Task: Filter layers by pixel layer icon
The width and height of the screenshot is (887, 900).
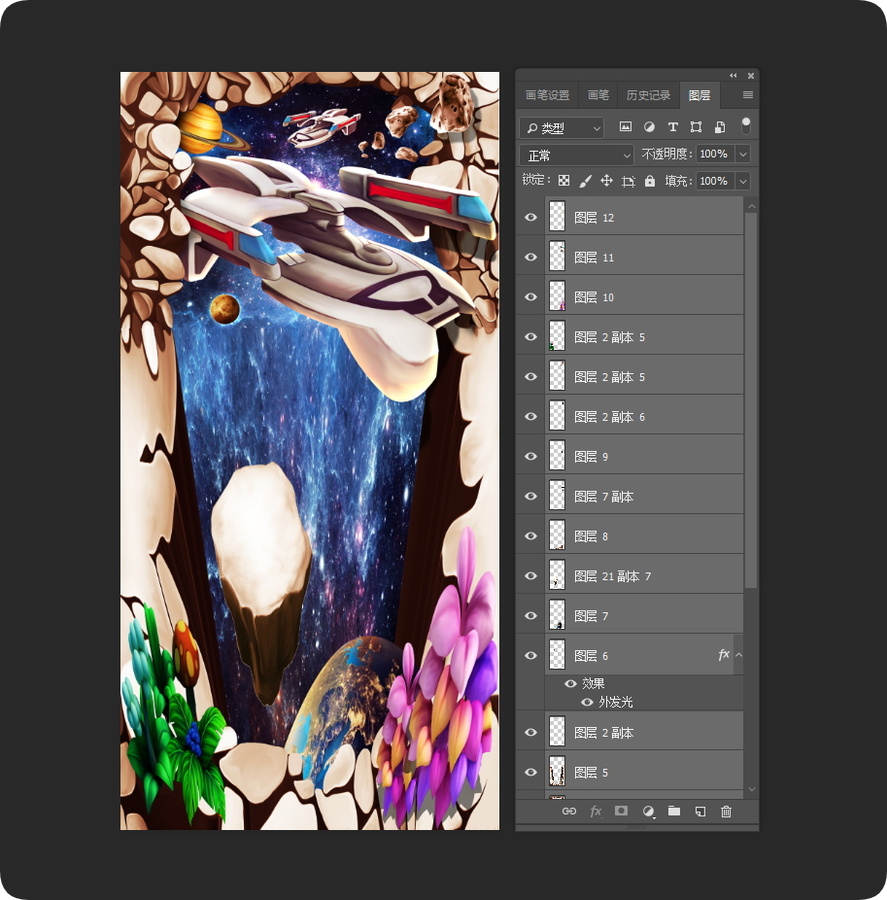Action: pyautogui.click(x=625, y=127)
